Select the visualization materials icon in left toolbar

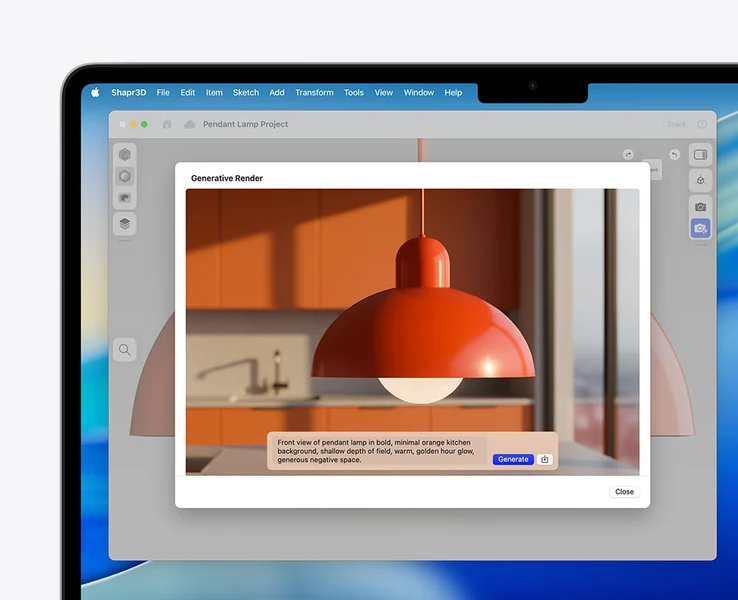point(125,176)
